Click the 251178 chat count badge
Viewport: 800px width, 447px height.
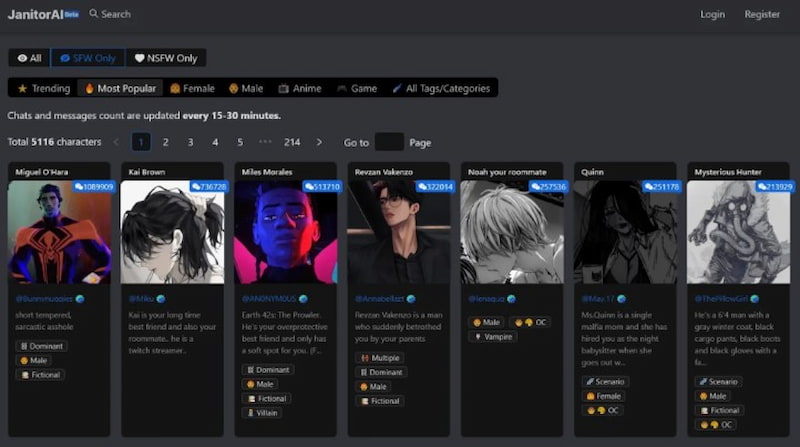662,187
